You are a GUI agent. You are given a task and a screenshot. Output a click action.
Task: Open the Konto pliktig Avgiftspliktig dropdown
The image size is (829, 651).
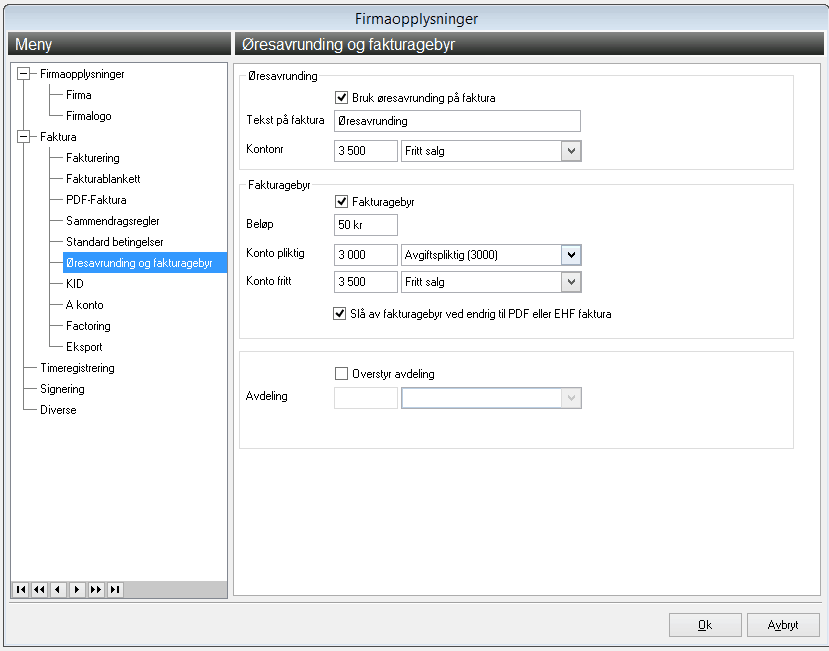[571, 255]
